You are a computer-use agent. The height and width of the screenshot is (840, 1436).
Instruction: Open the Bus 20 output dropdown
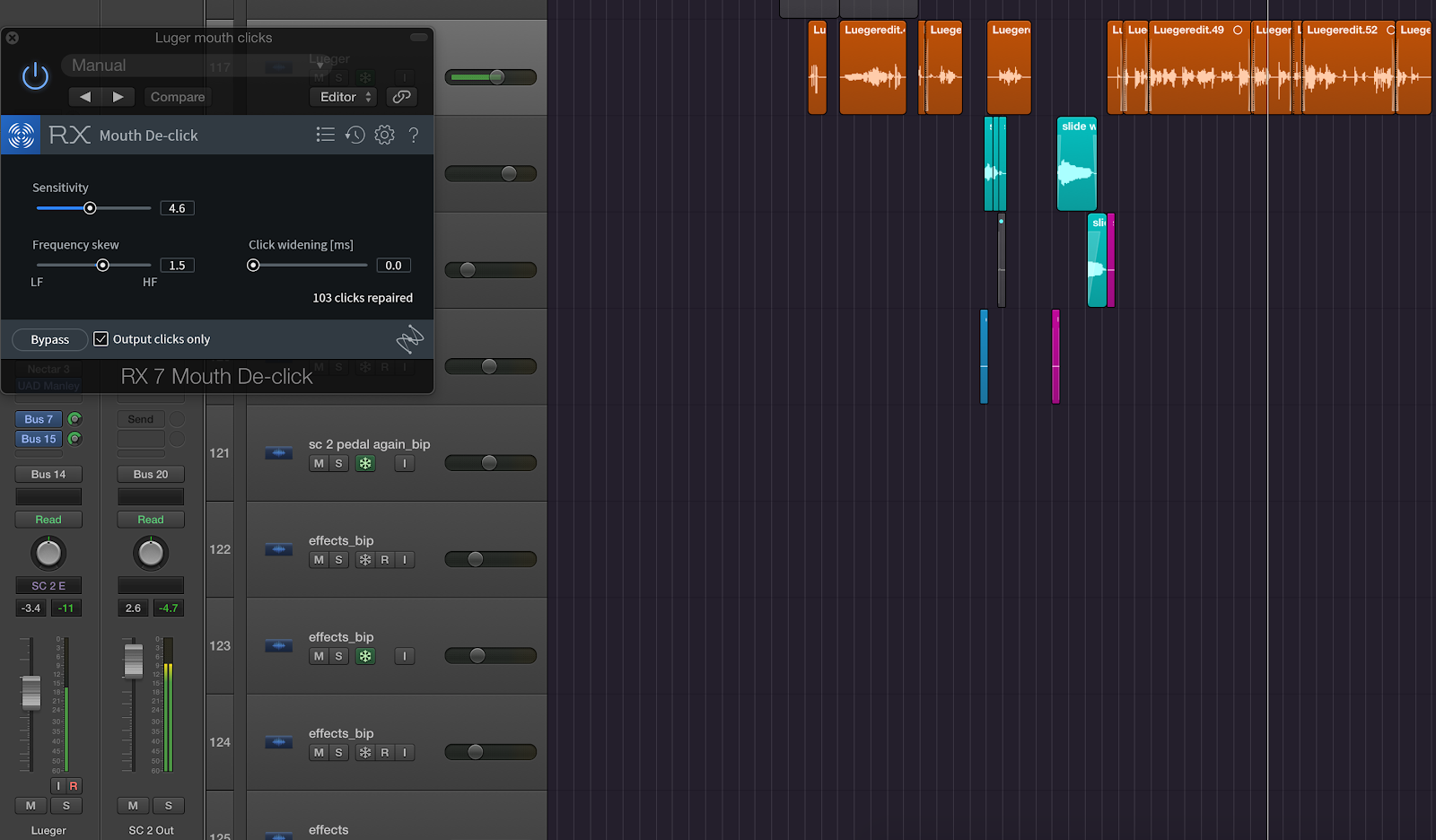(151, 474)
